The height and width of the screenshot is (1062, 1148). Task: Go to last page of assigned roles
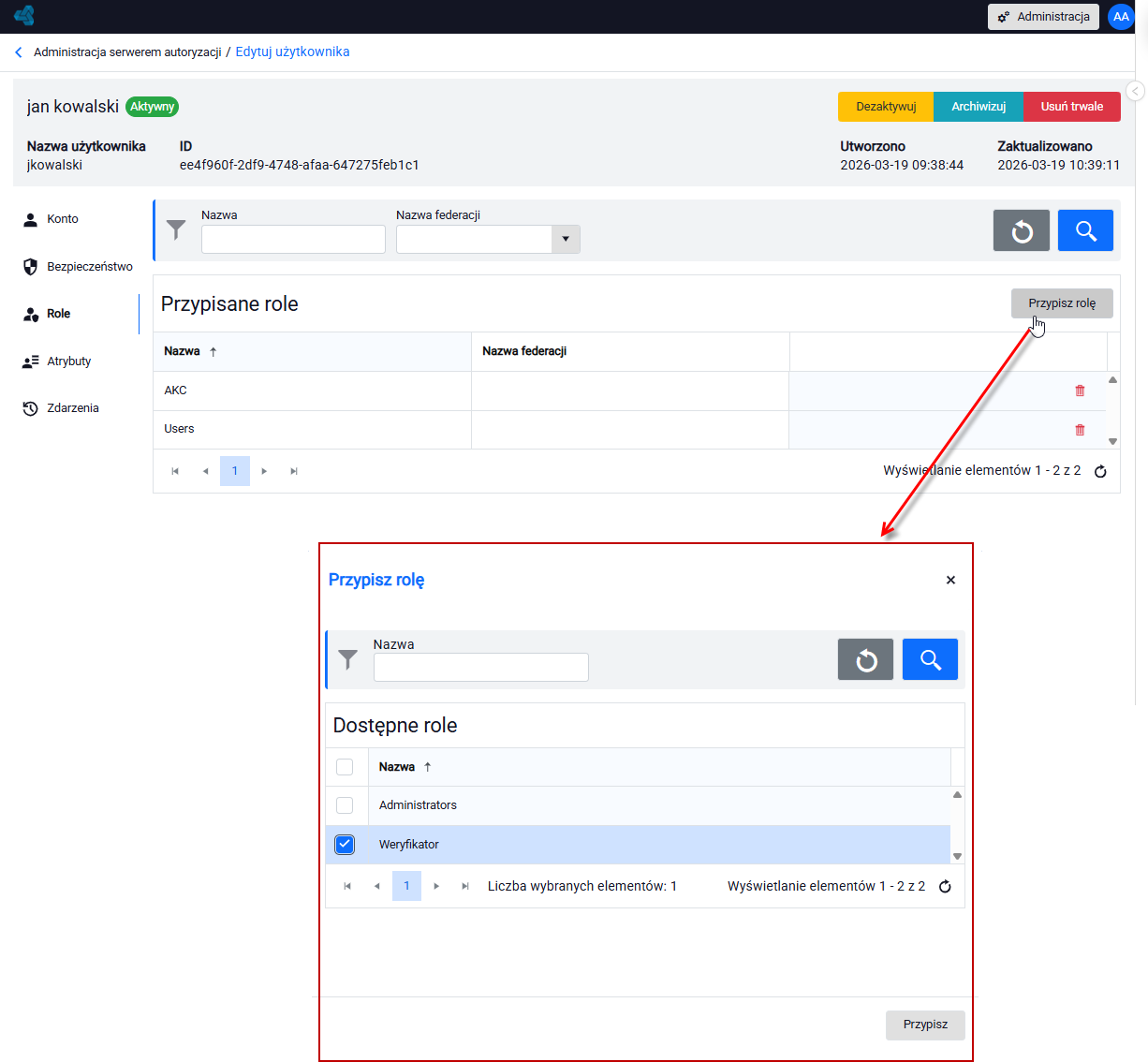294,471
